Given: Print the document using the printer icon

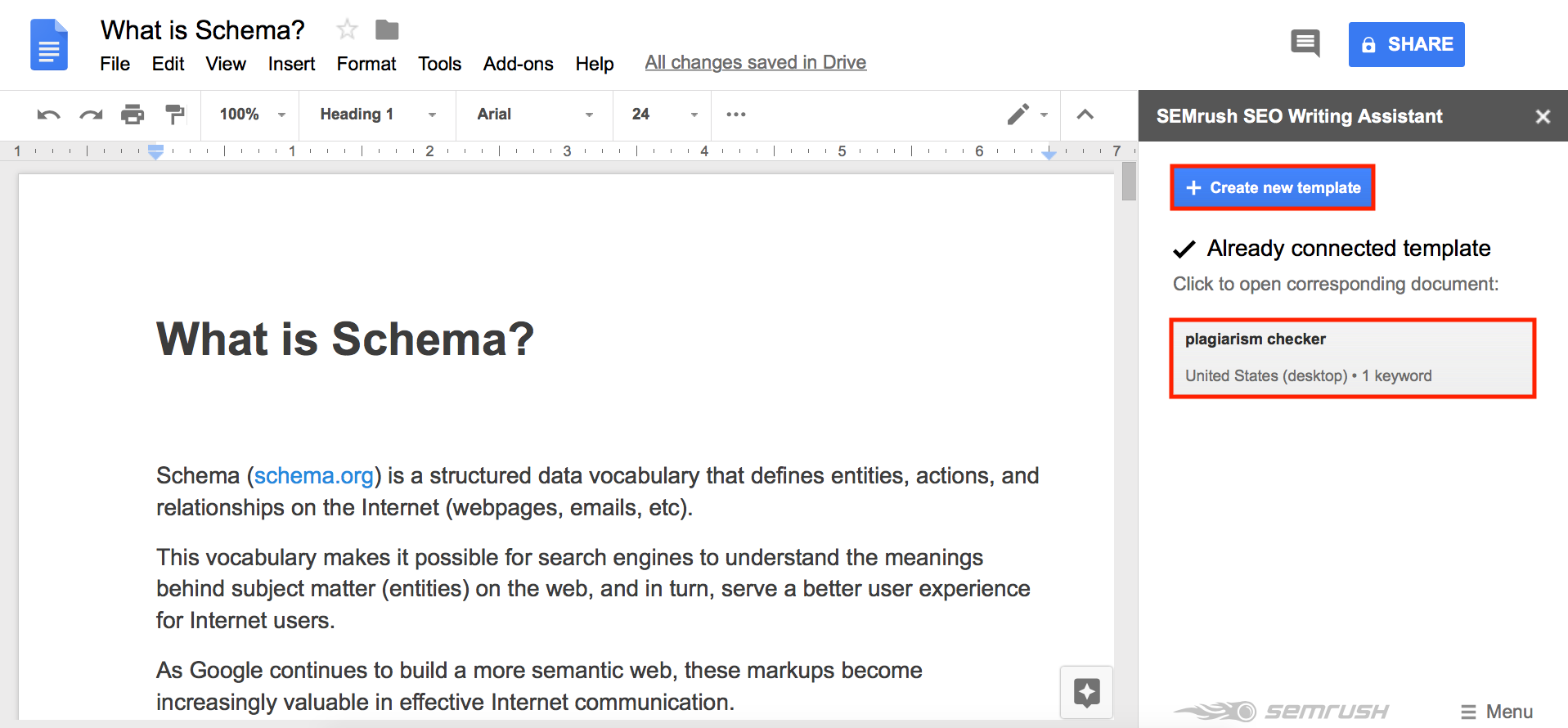Looking at the screenshot, I should [133, 115].
